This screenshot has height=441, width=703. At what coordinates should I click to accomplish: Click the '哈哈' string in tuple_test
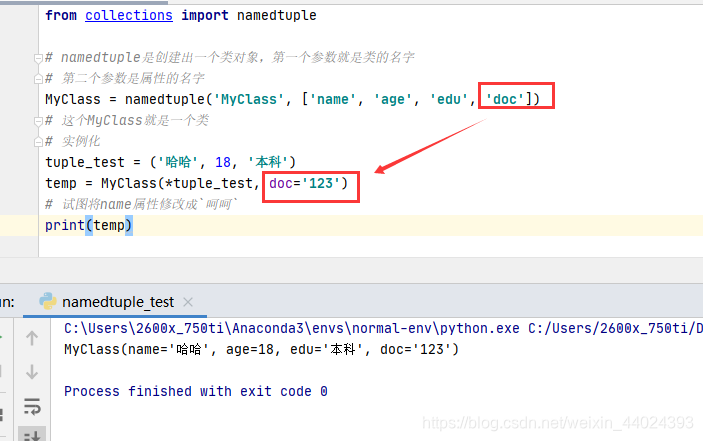tap(178, 162)
